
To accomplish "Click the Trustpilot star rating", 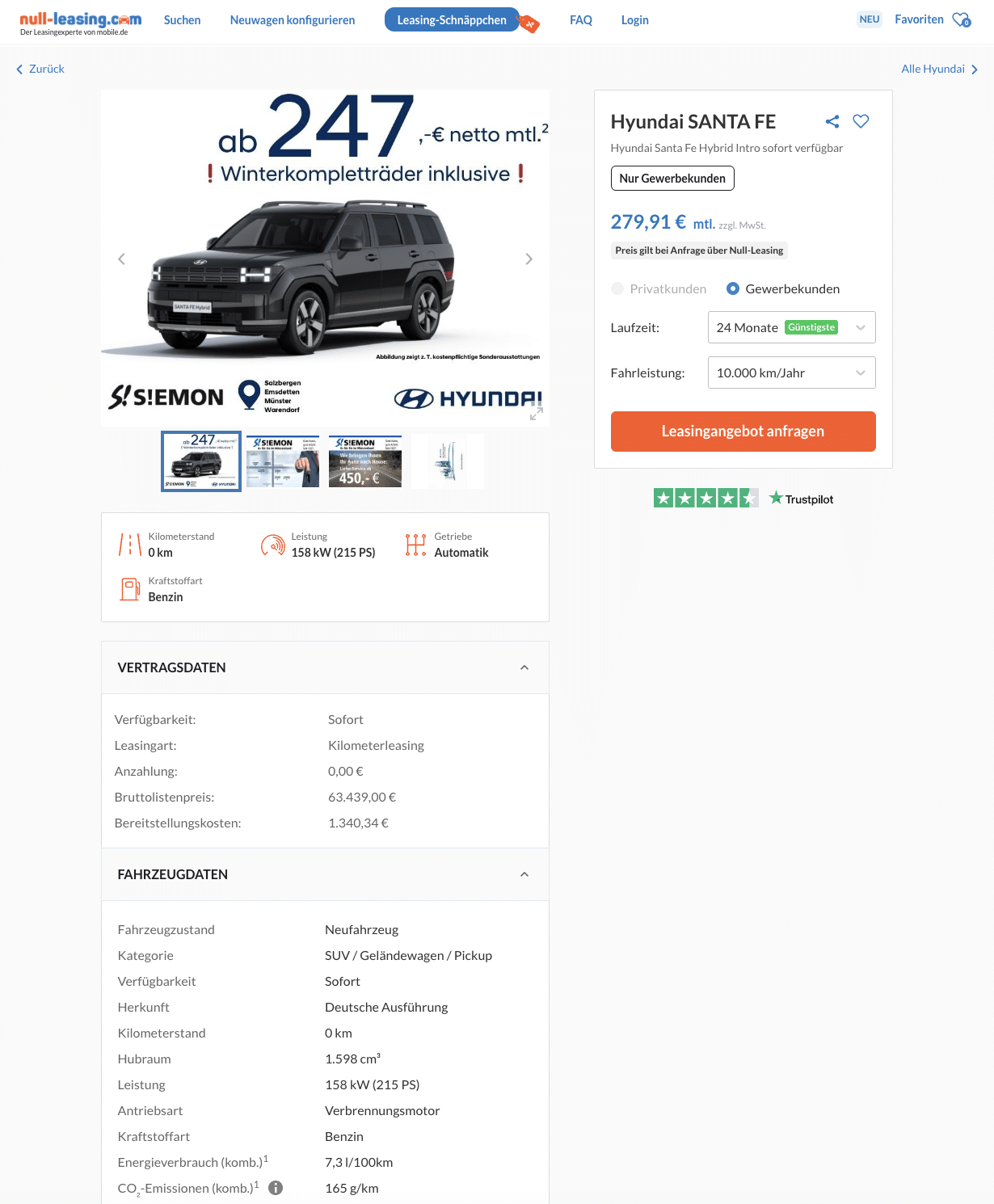I will 705,499.
